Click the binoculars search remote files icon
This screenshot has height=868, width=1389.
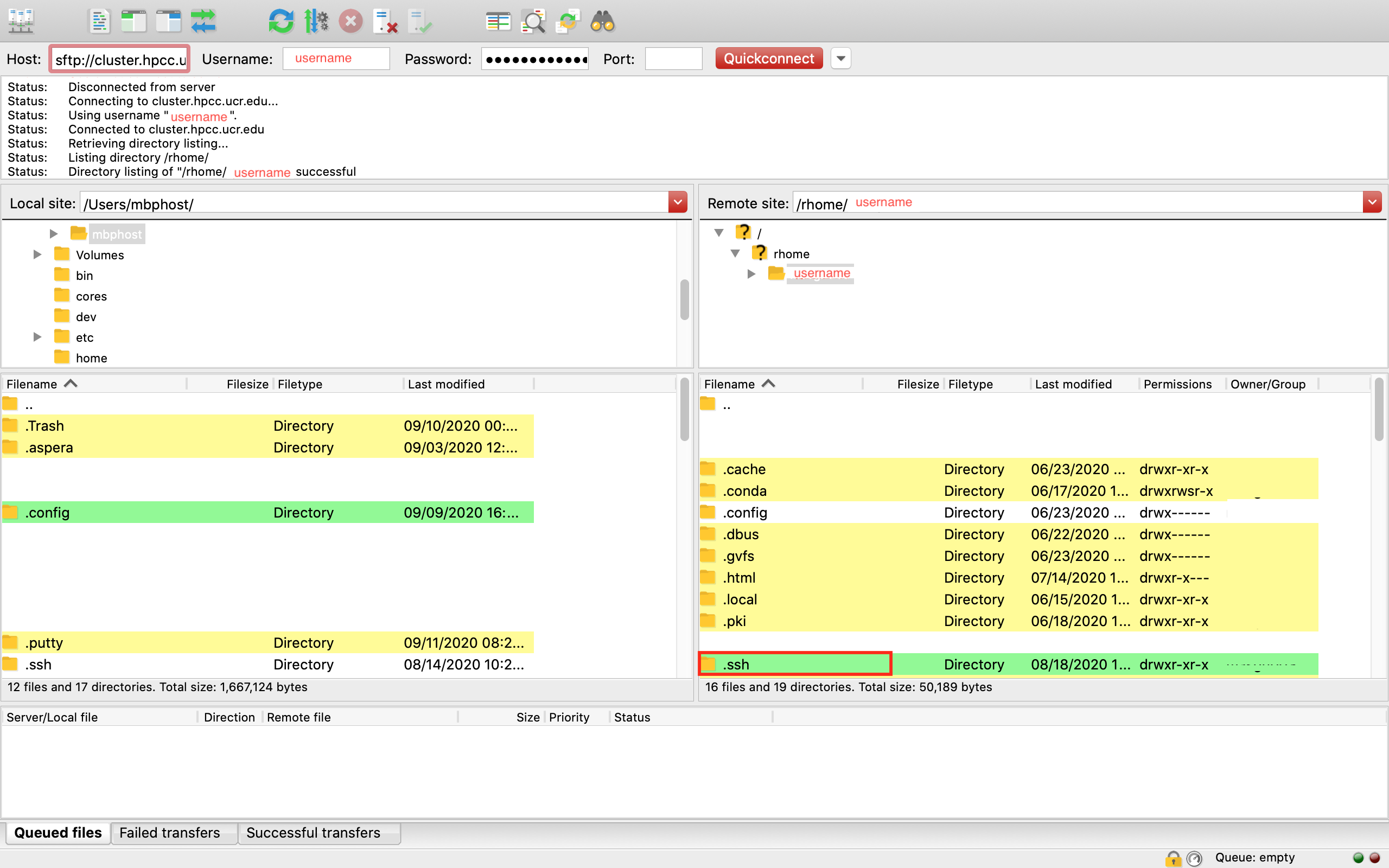click(602, 21)
